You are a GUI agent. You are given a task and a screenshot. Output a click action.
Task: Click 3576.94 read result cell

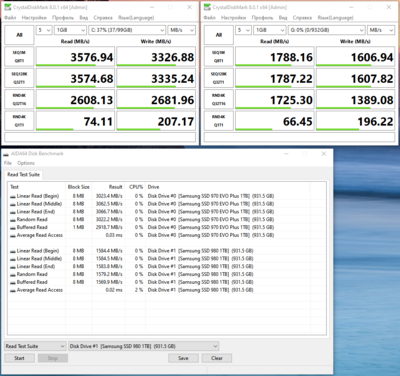tap(75, 57)
